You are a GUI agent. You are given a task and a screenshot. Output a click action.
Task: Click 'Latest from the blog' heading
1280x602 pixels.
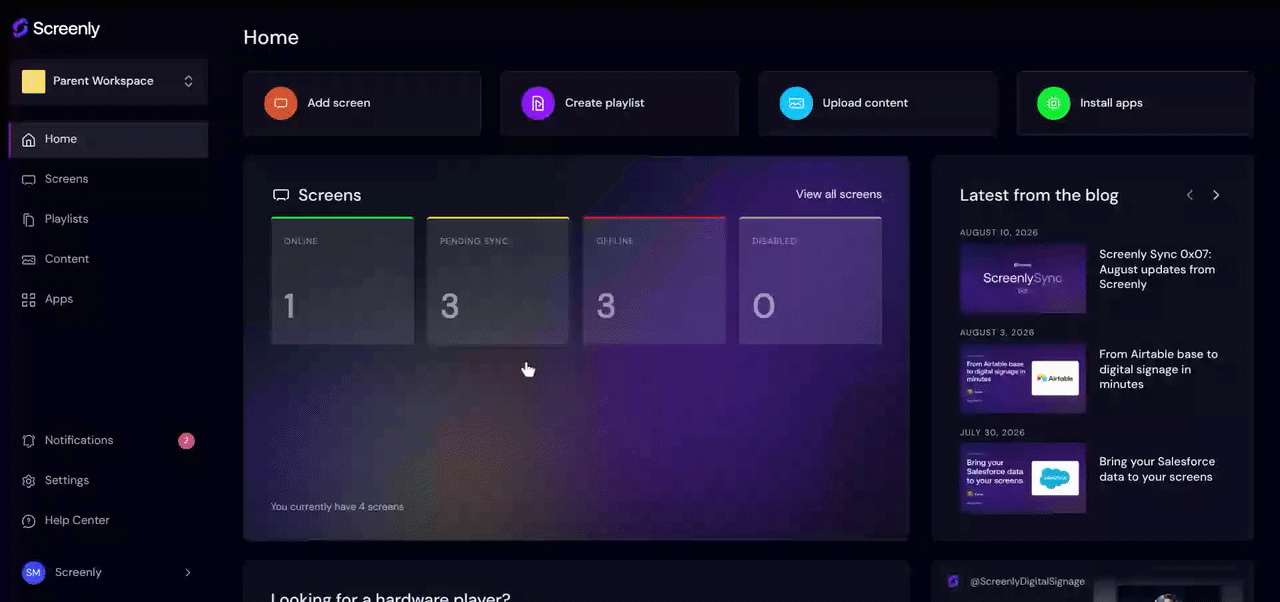pos(1039,195)
